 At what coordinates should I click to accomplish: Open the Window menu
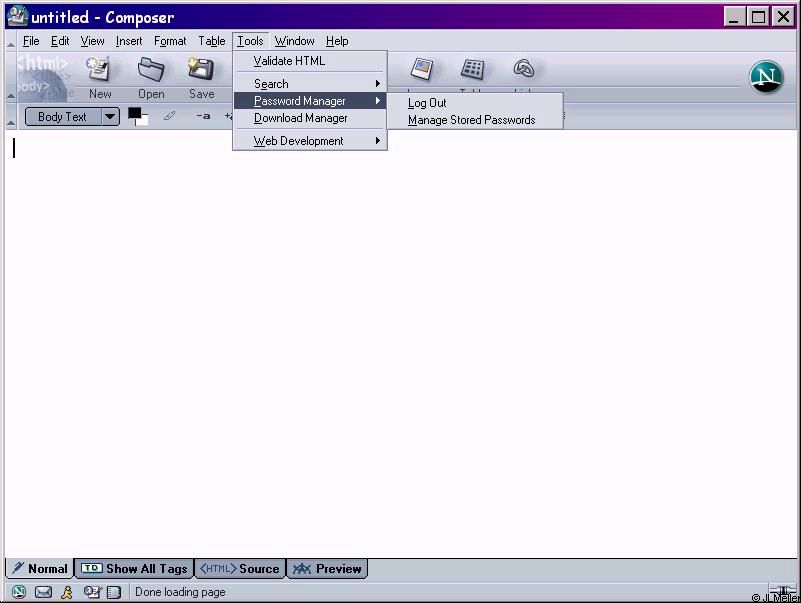(294, 41)
